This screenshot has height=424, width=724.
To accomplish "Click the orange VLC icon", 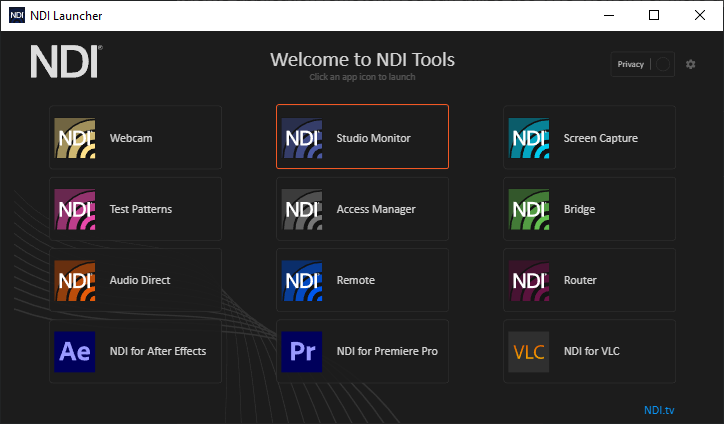I will point(529,351).
